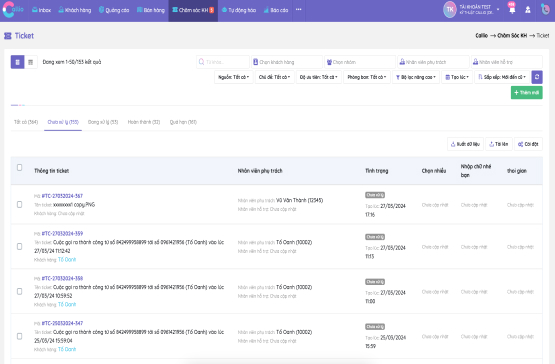
Task: Open the Tự động hóa menu
Action: [239, 10]
